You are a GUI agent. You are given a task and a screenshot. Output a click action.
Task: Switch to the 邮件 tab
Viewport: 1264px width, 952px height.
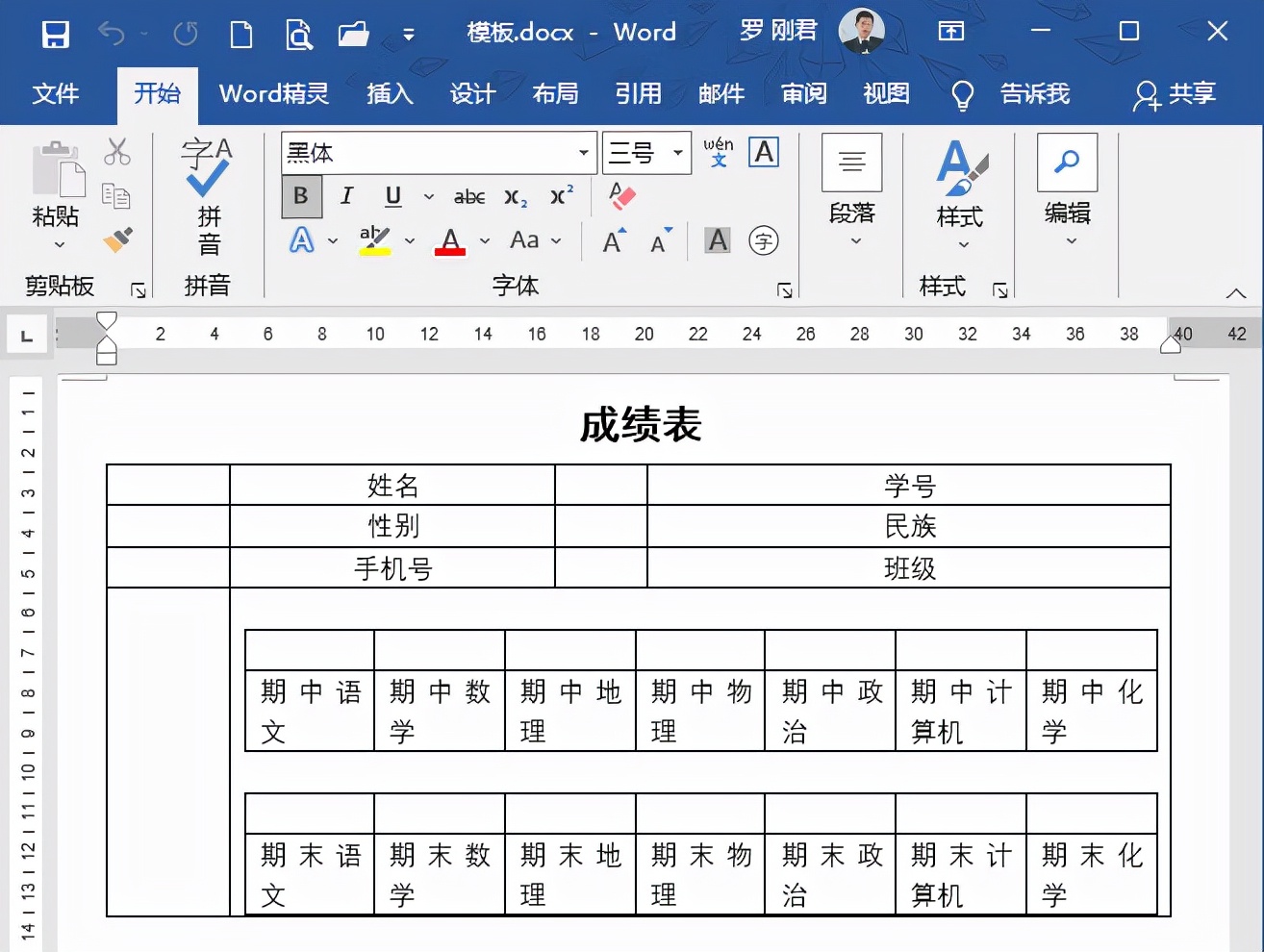coord(721,93)
